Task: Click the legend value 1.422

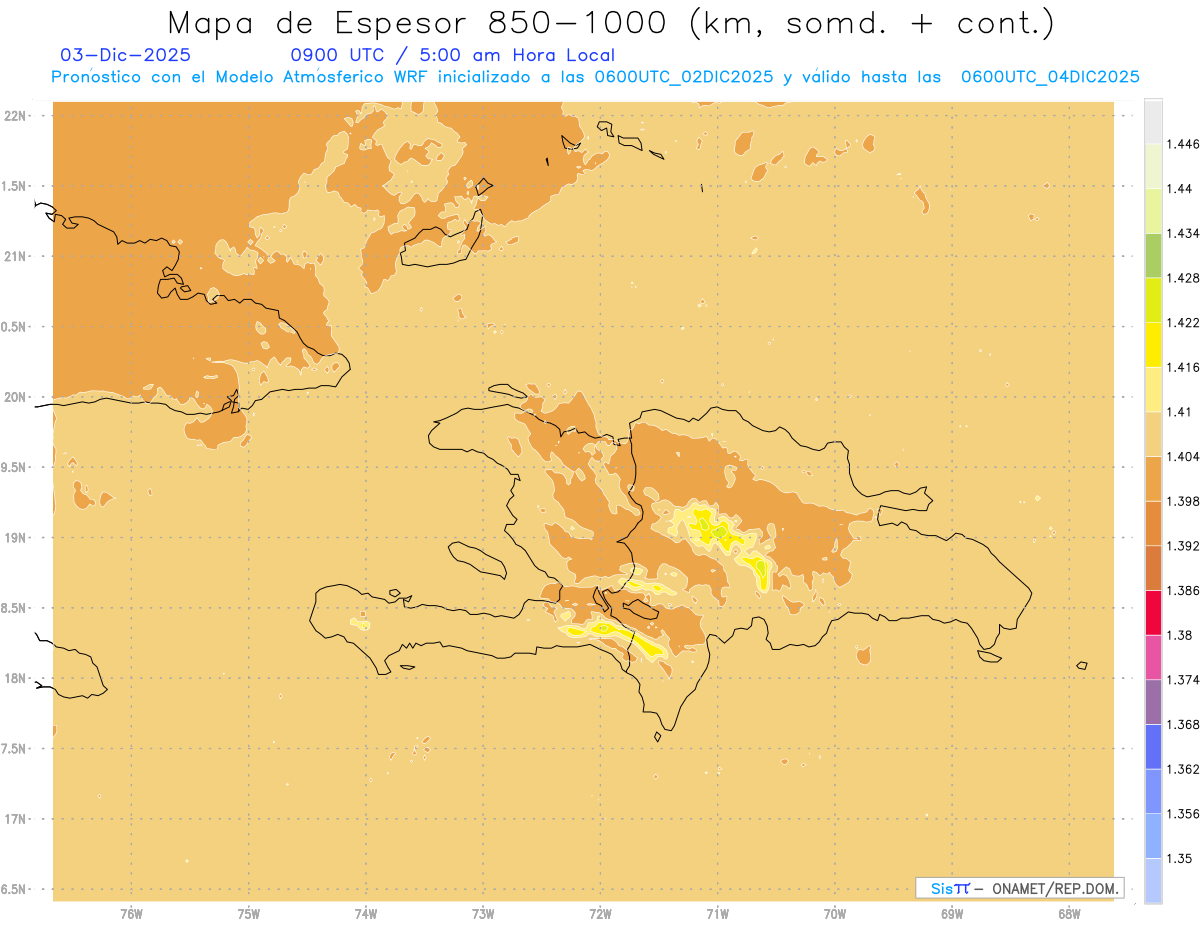Action: click(x=1183, y=322)
